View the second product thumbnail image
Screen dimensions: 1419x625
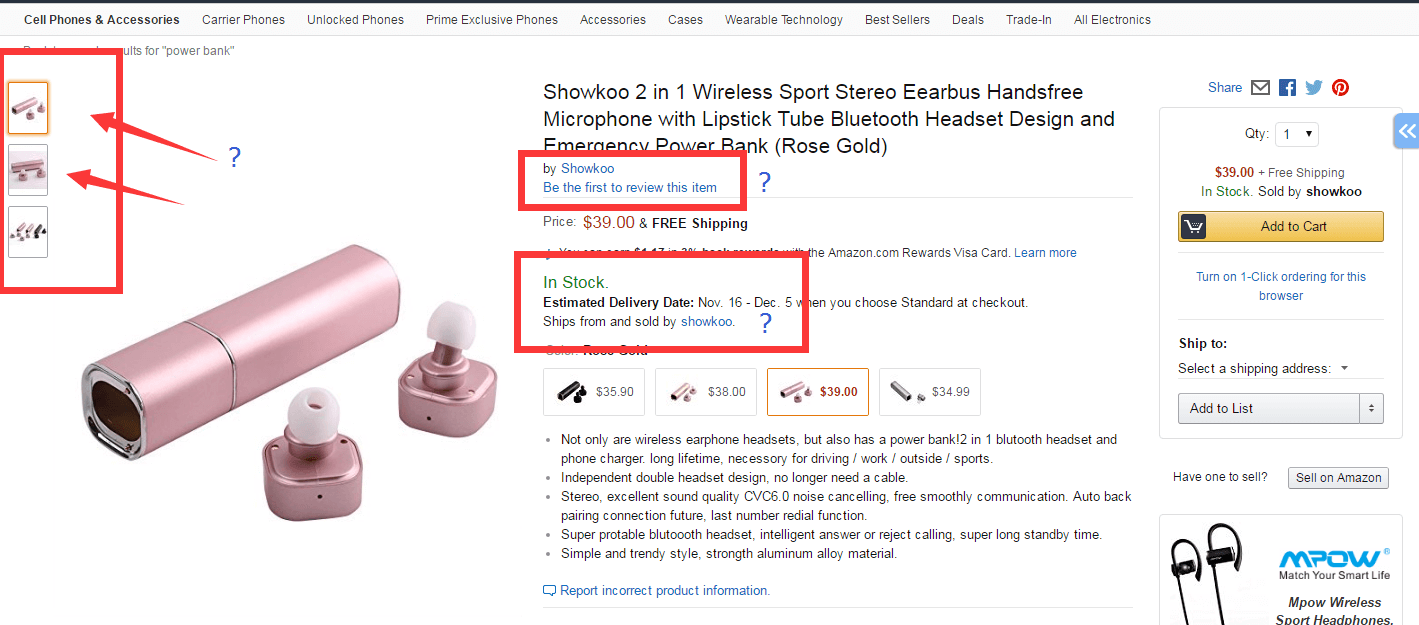pyautogui.click(x=28, y=170)
